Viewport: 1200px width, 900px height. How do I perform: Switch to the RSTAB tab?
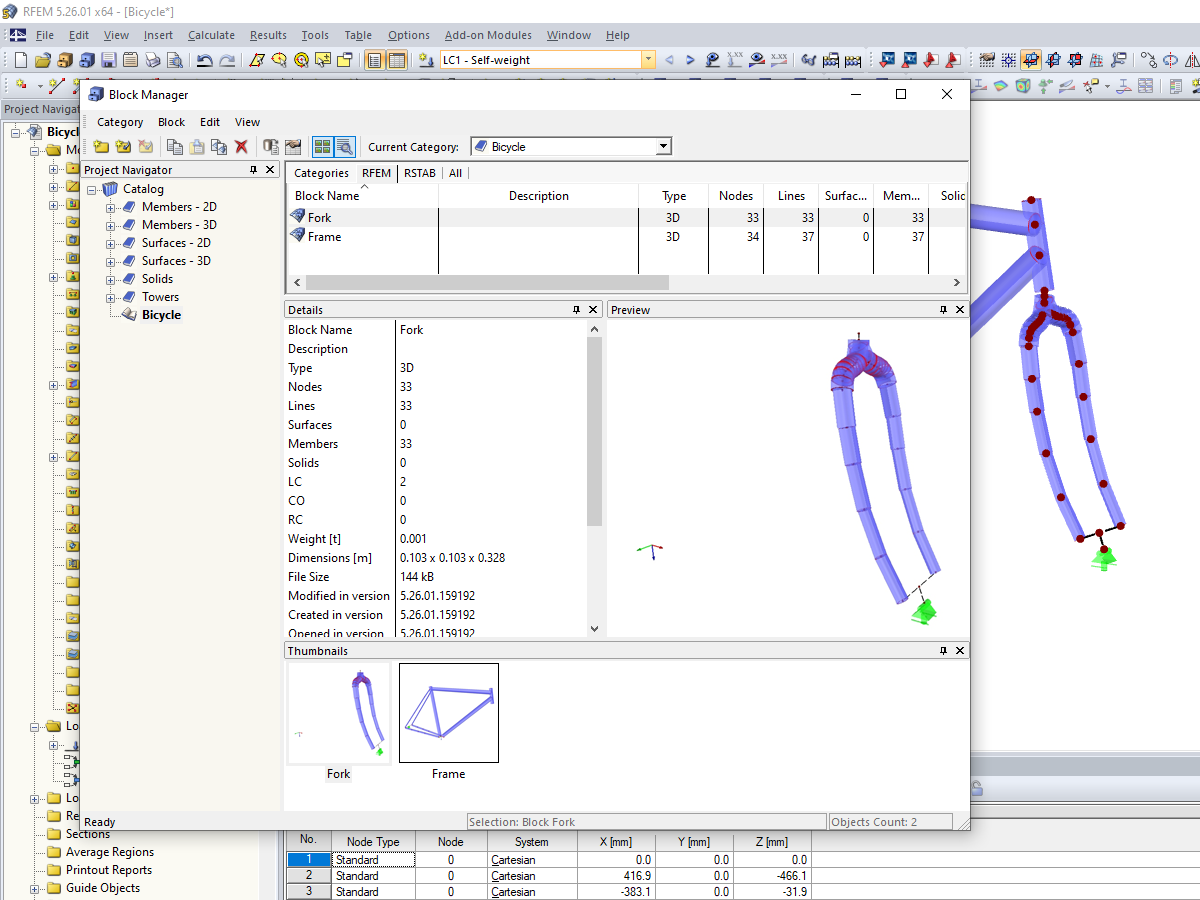[x=420, y=173]
